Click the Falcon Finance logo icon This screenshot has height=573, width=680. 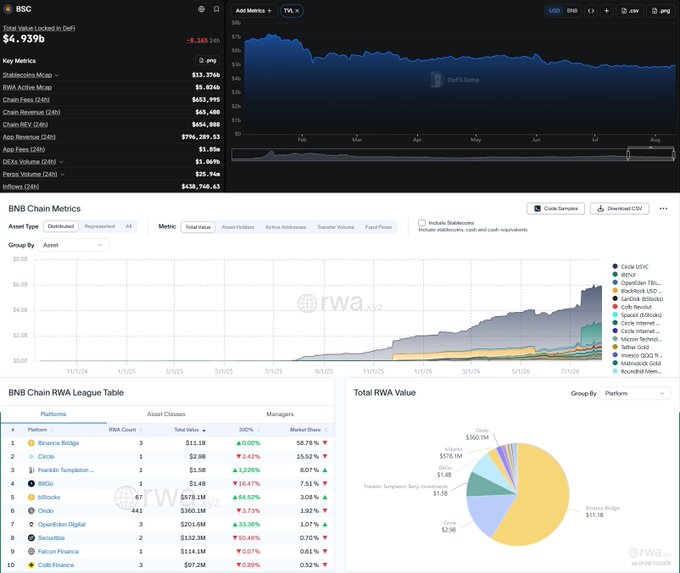(31, 551)
